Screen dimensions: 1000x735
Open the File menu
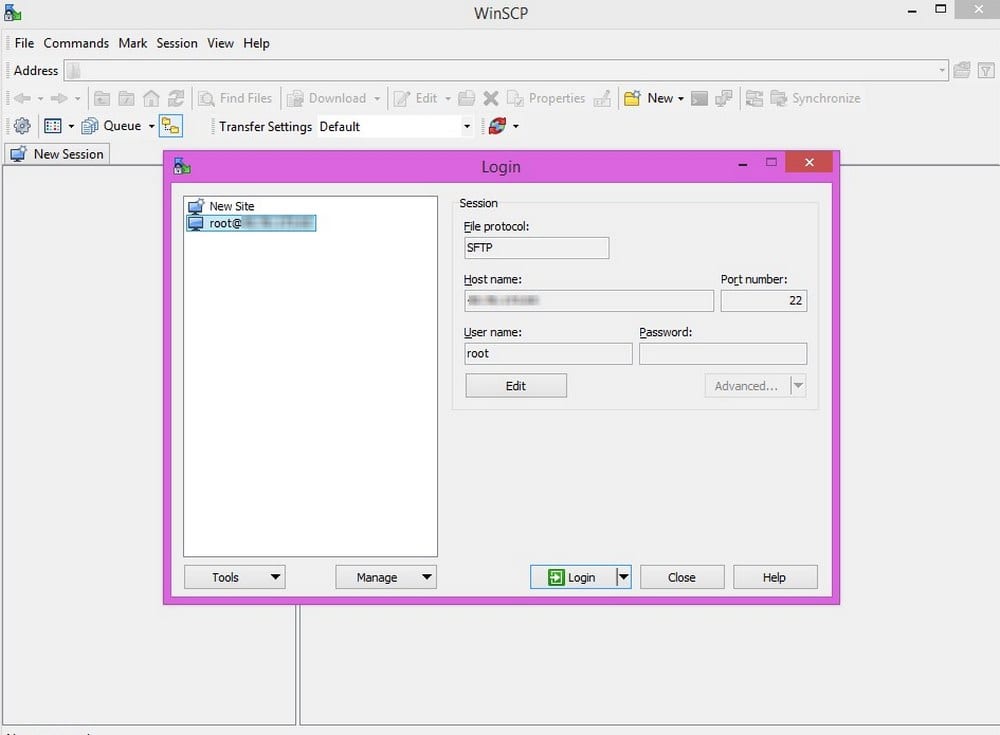click(24, 43)
